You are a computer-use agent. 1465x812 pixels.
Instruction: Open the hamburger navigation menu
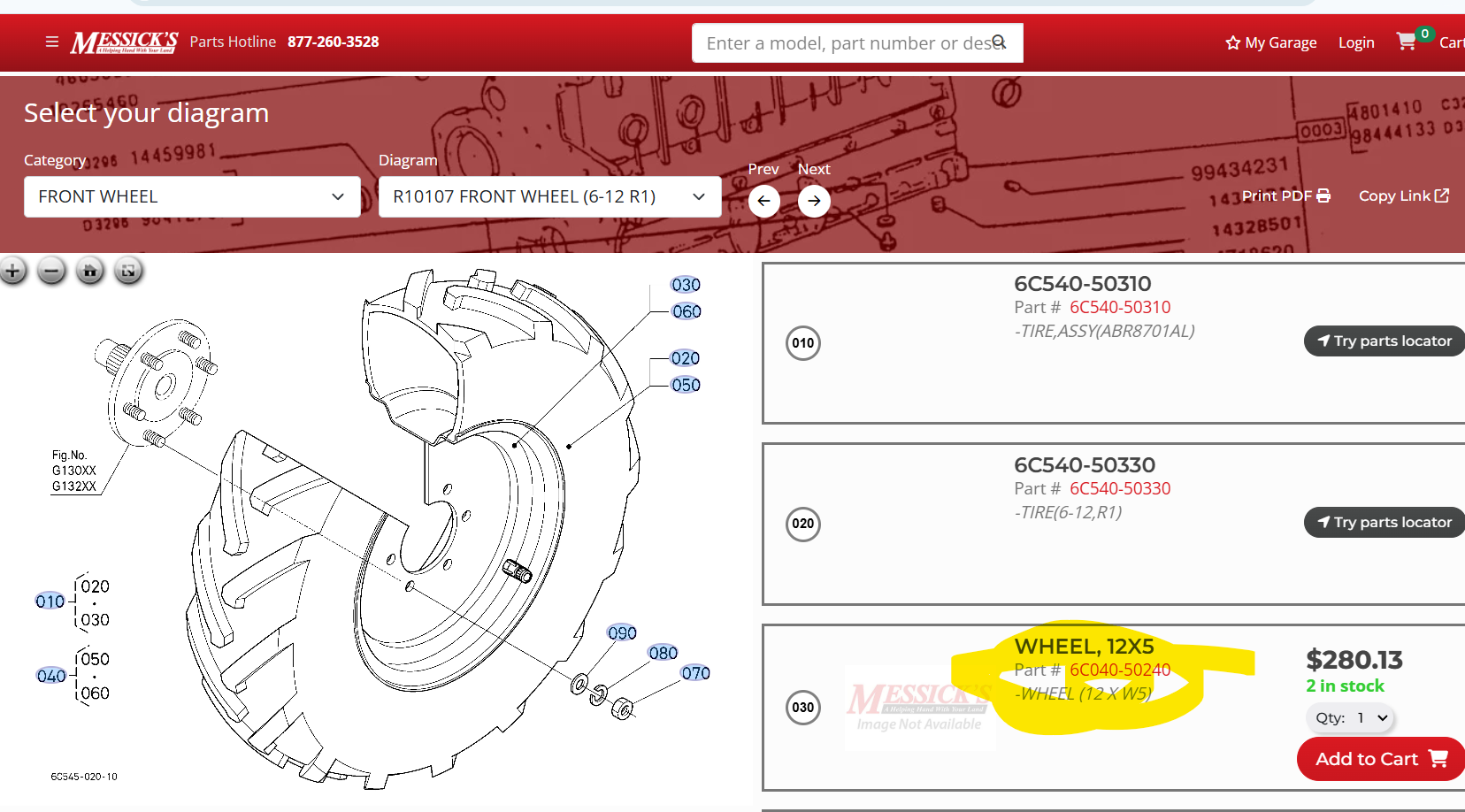click(x=52, y=42)
